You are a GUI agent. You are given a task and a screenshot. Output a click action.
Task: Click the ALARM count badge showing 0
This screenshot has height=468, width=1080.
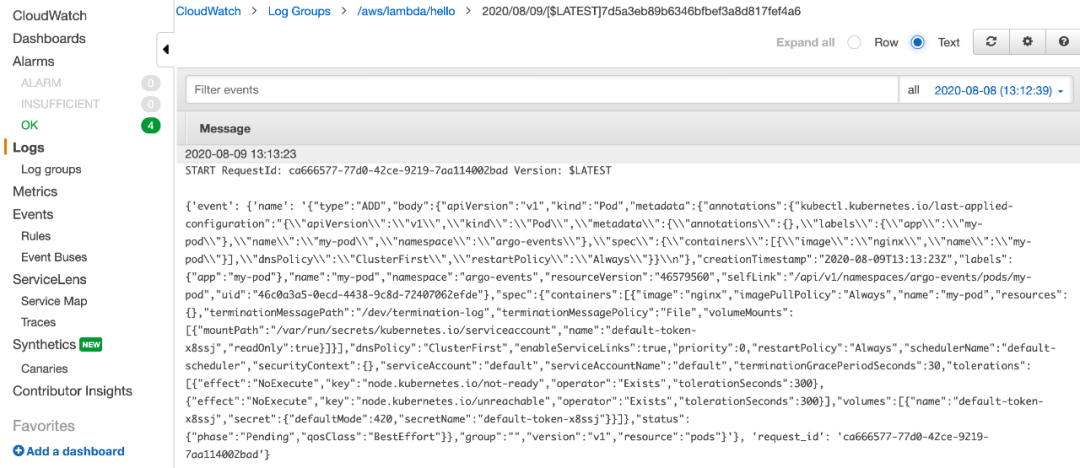150,83
